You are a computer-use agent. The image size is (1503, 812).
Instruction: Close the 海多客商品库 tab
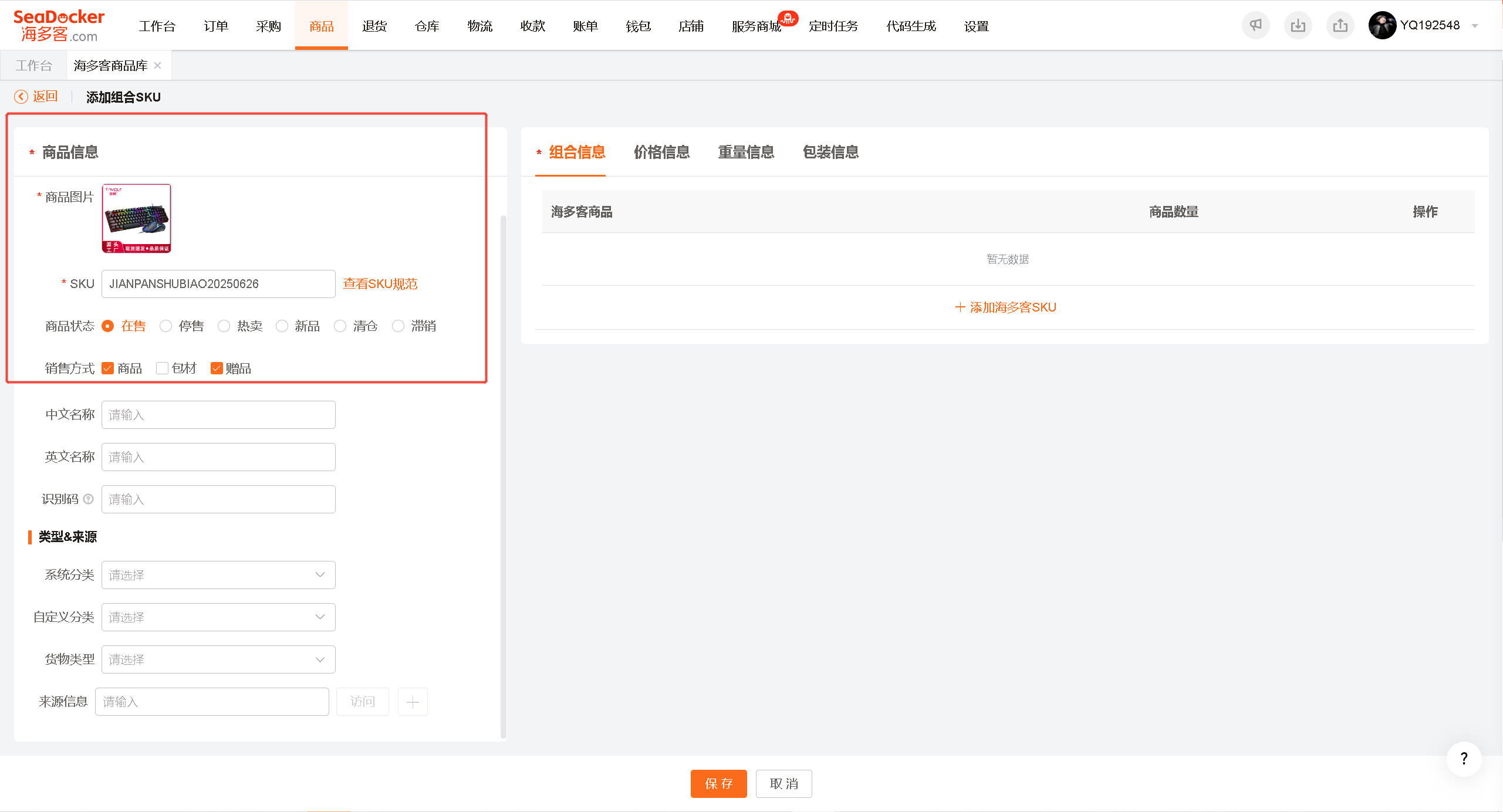pos(157,65)
